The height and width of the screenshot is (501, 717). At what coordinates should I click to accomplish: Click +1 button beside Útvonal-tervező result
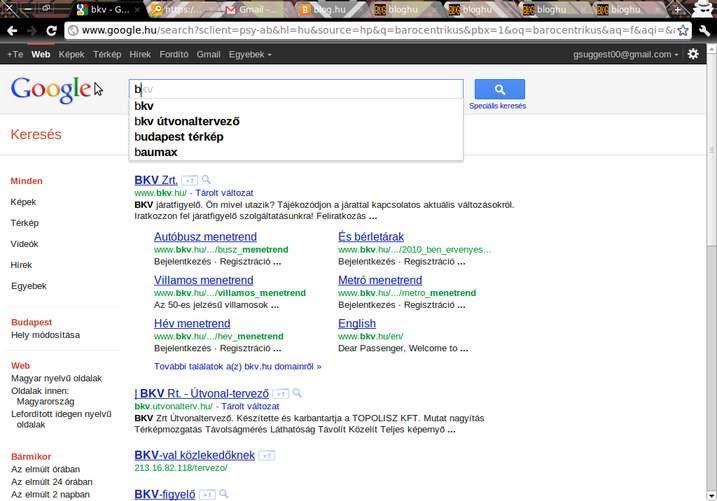(x=281, y=394)
